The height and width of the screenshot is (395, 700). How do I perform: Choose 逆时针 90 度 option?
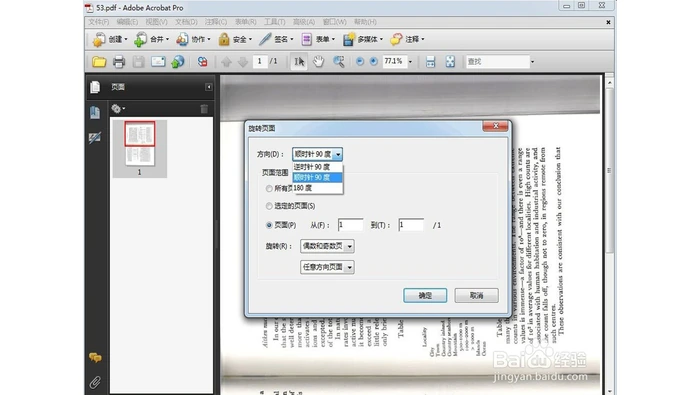click(x=317, y=167)
